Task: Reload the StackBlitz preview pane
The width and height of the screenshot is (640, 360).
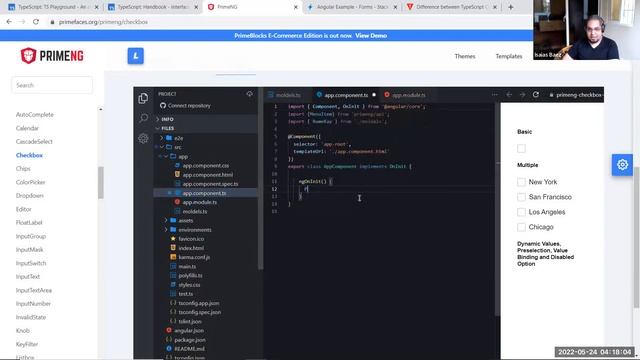Action: pos(536,95)
